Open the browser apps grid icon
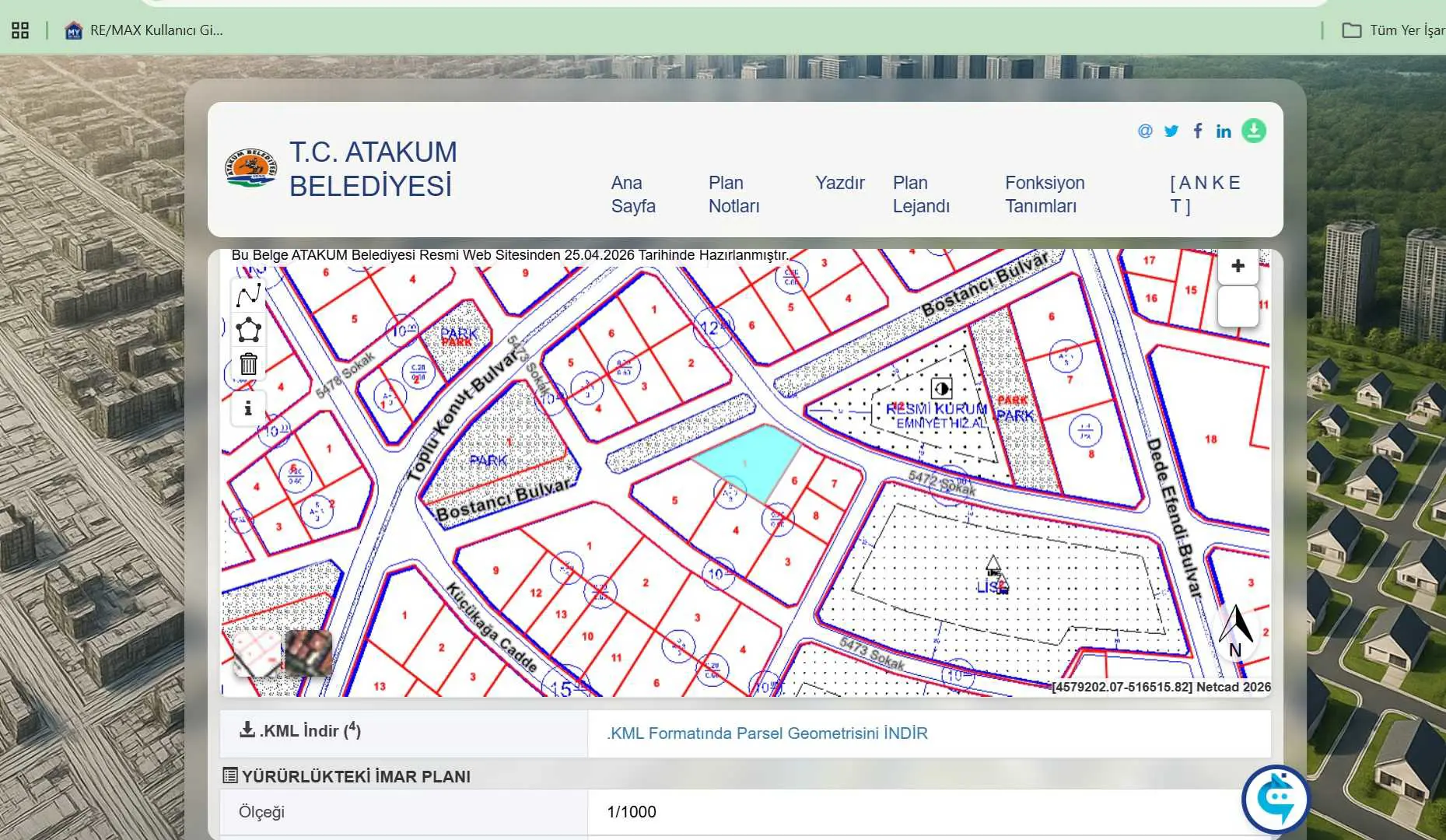 pos(20,30)
